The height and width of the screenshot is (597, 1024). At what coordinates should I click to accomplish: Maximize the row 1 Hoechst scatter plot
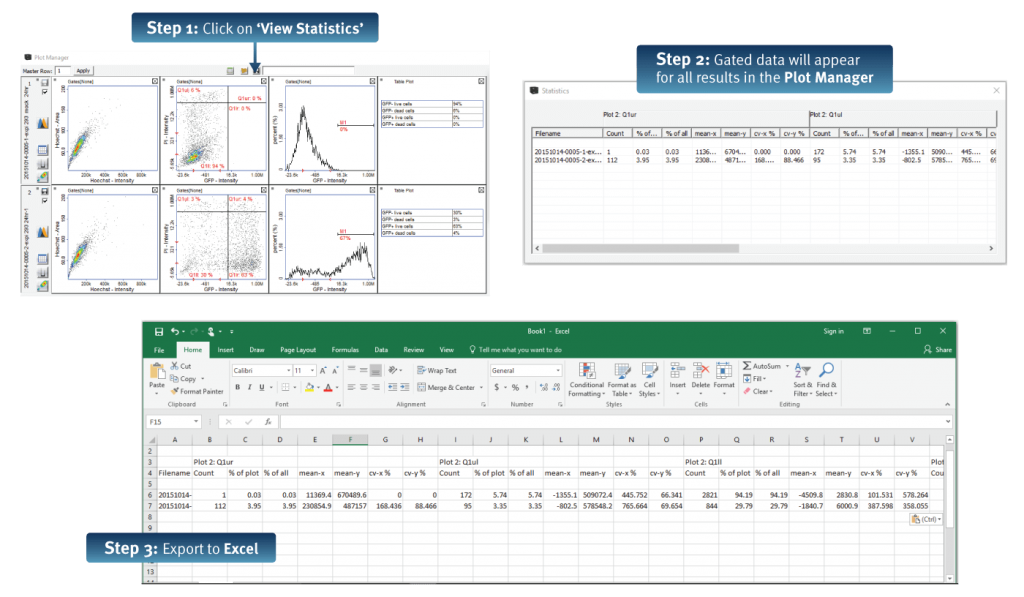point(155,81)
